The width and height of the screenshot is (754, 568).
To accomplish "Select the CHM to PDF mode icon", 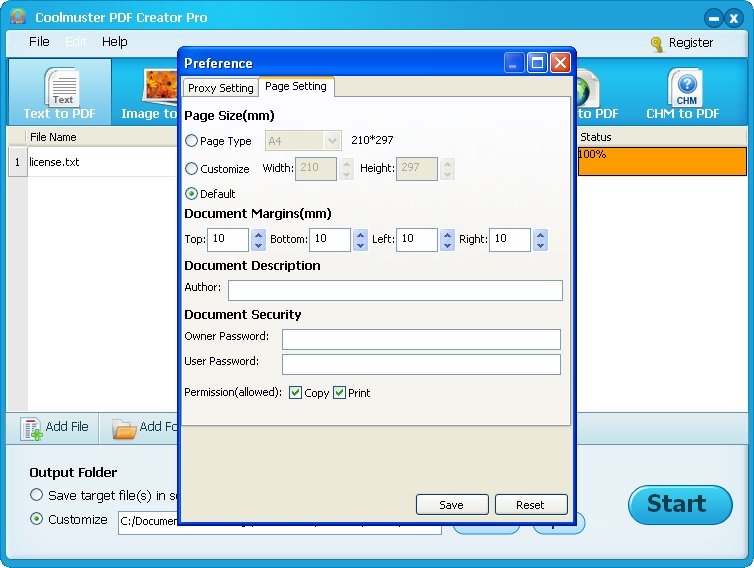I will pyautogui.click(x=685, y=88).
